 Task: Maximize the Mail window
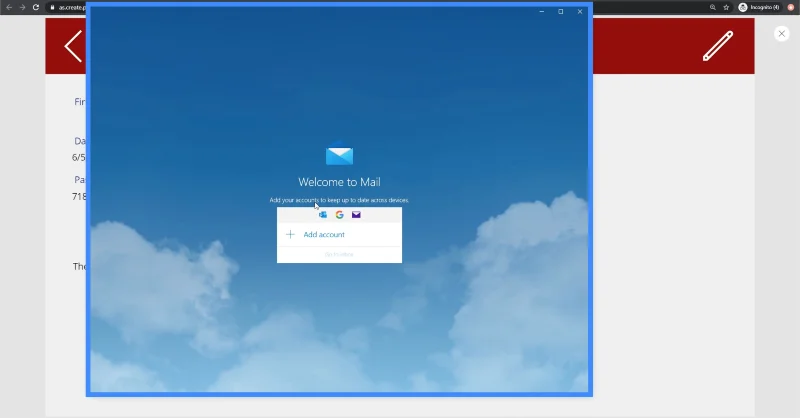(561, 11)
